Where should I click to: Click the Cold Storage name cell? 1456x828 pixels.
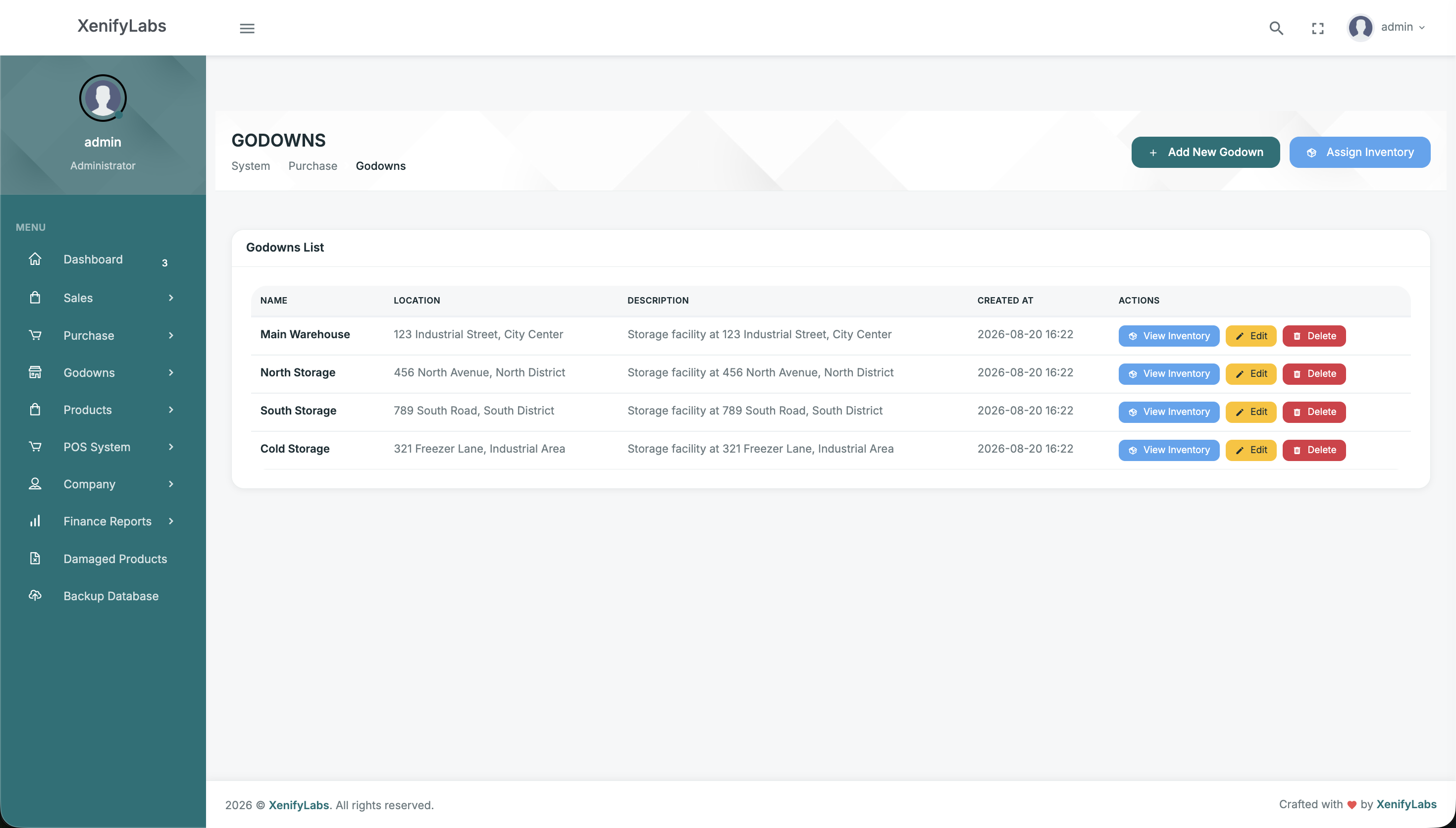295,449
